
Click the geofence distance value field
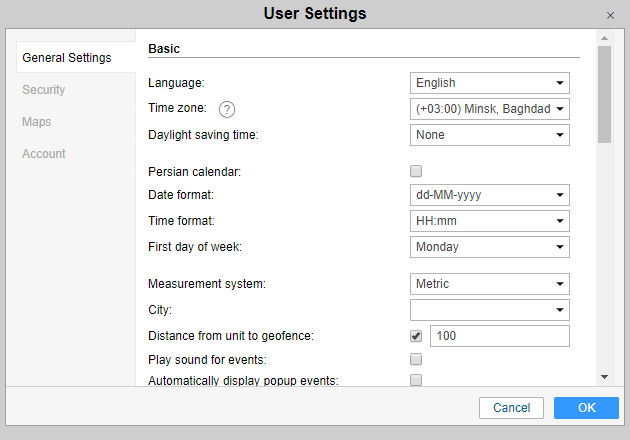click(499, 336)
